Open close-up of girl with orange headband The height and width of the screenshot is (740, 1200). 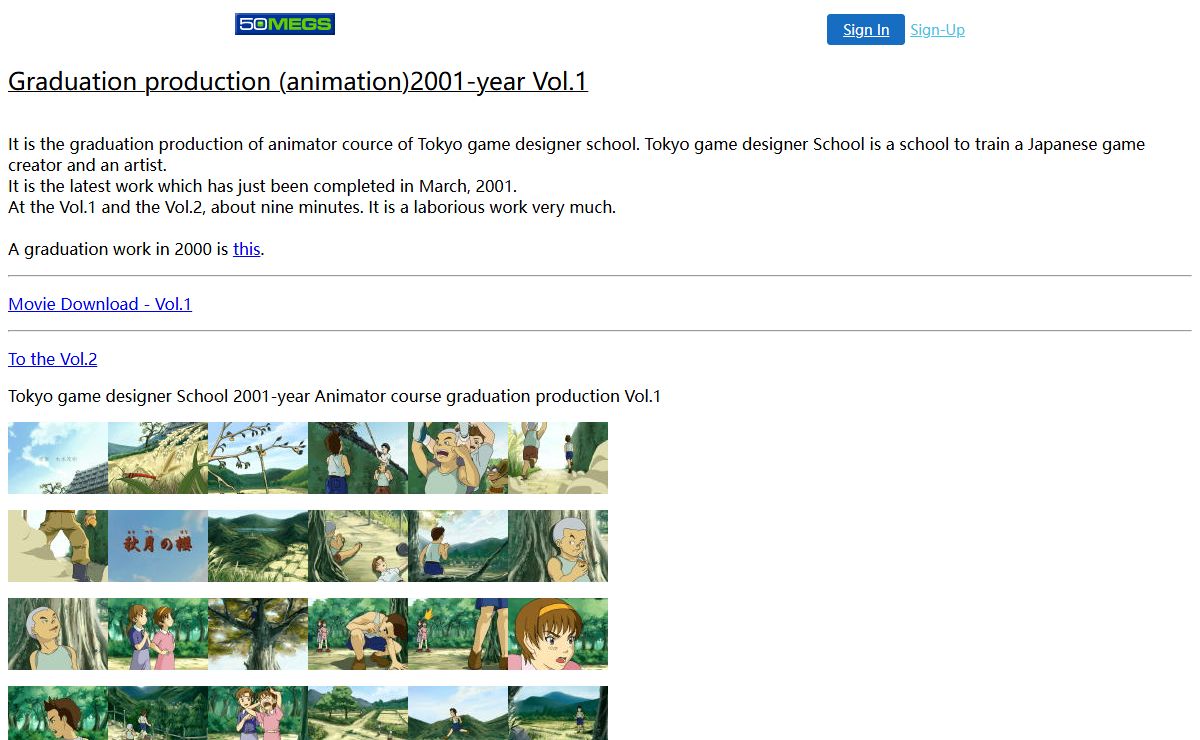click(558, 634)
